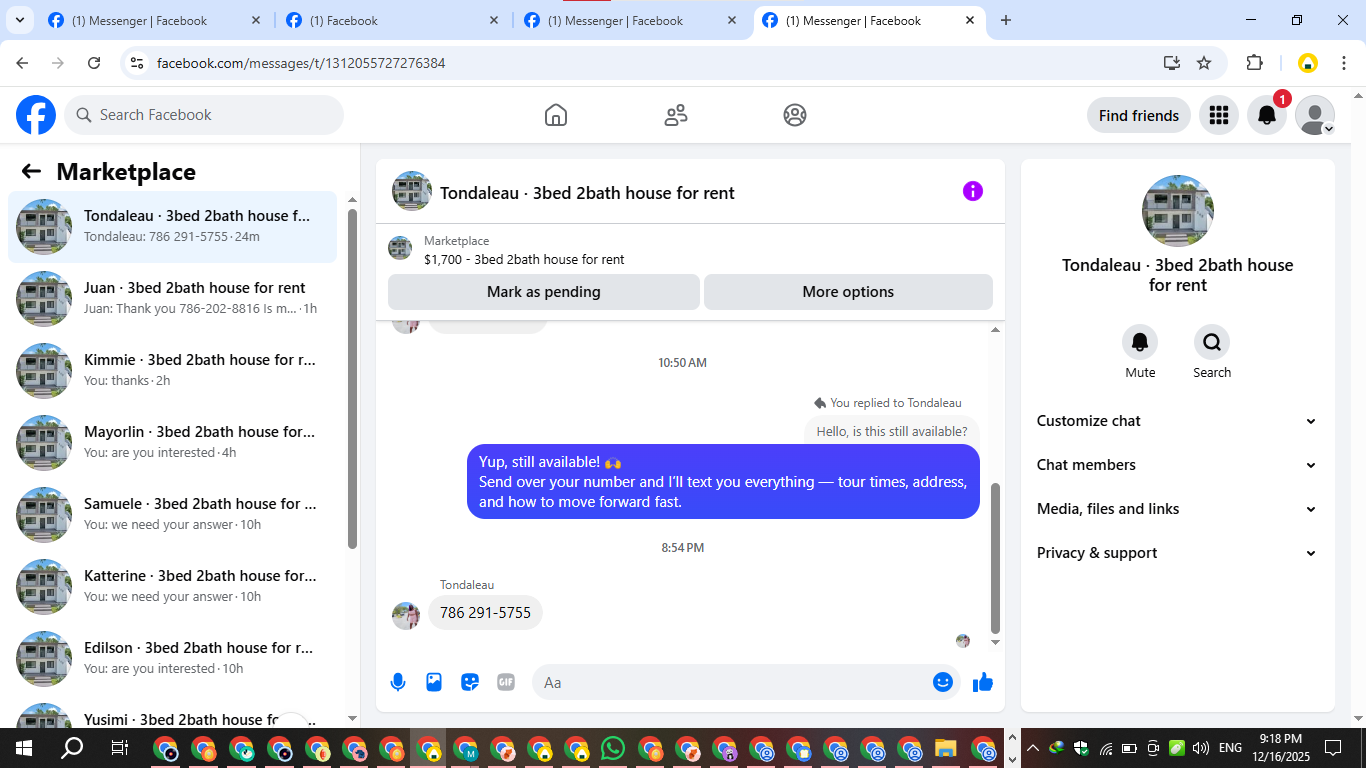Click More options button
The width and height of the screenshot is (1366, 768).
848,292
